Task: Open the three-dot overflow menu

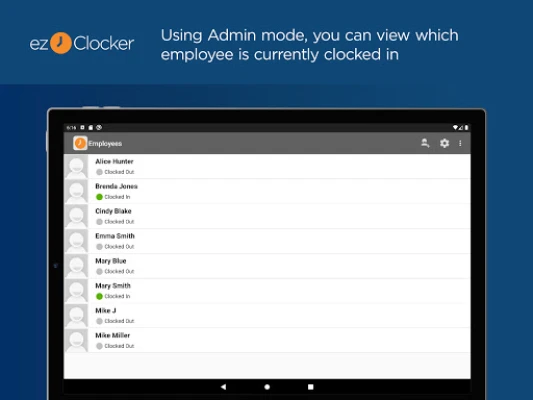Action: (x=460, y=143)
